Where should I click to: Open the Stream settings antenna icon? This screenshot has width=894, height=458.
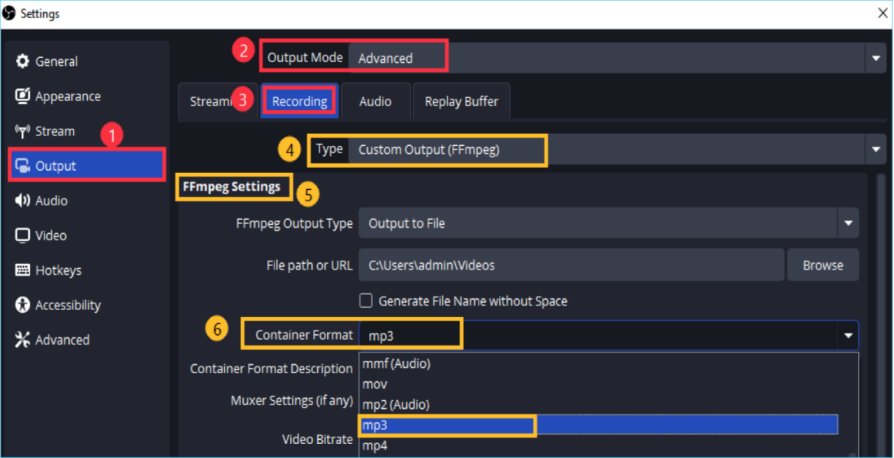[x=22, y=131]
